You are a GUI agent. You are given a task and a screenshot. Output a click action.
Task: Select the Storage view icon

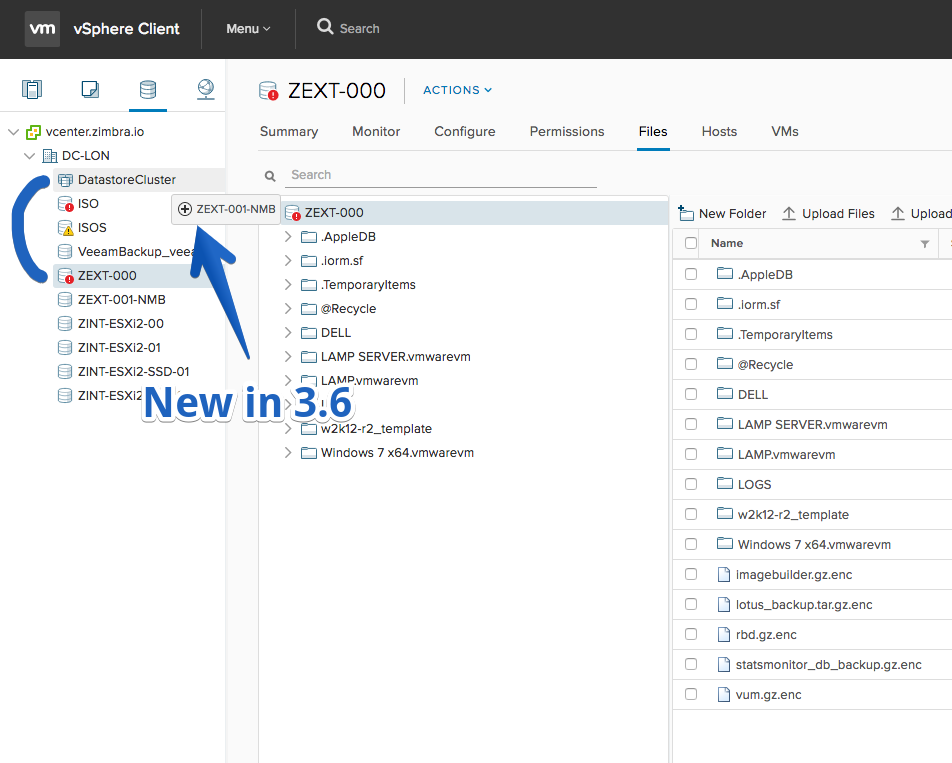click(x=148, y=89)
